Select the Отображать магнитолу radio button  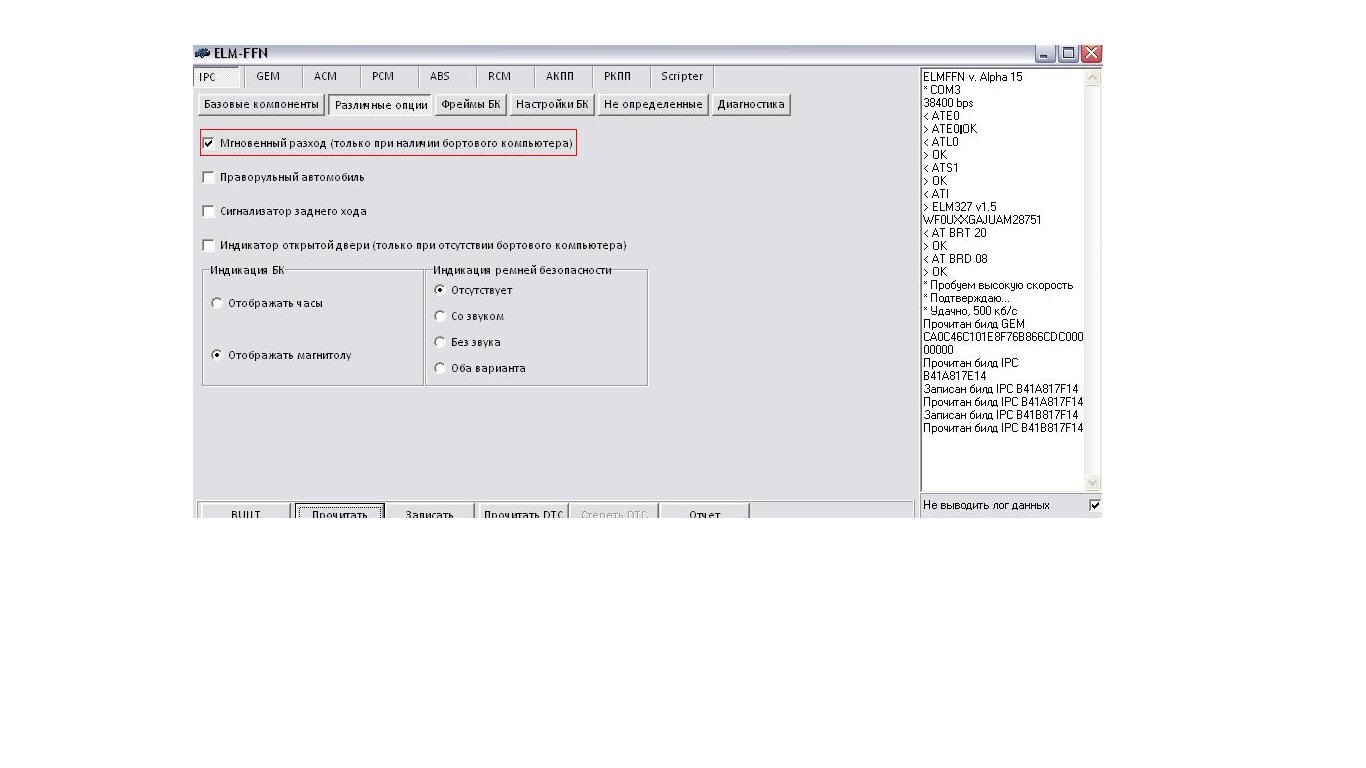coord(217,355)
